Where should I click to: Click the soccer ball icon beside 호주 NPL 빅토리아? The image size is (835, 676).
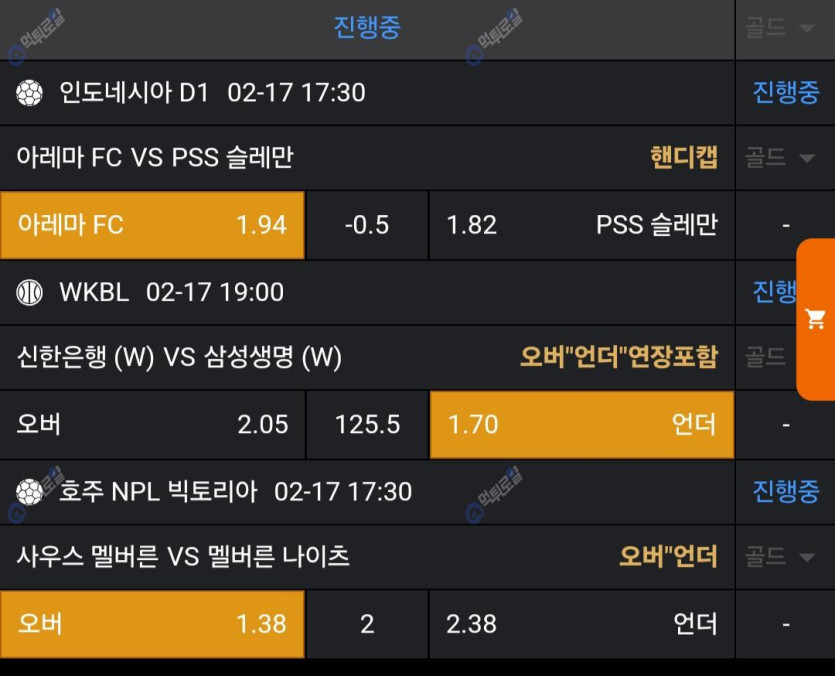pos(30,491)
